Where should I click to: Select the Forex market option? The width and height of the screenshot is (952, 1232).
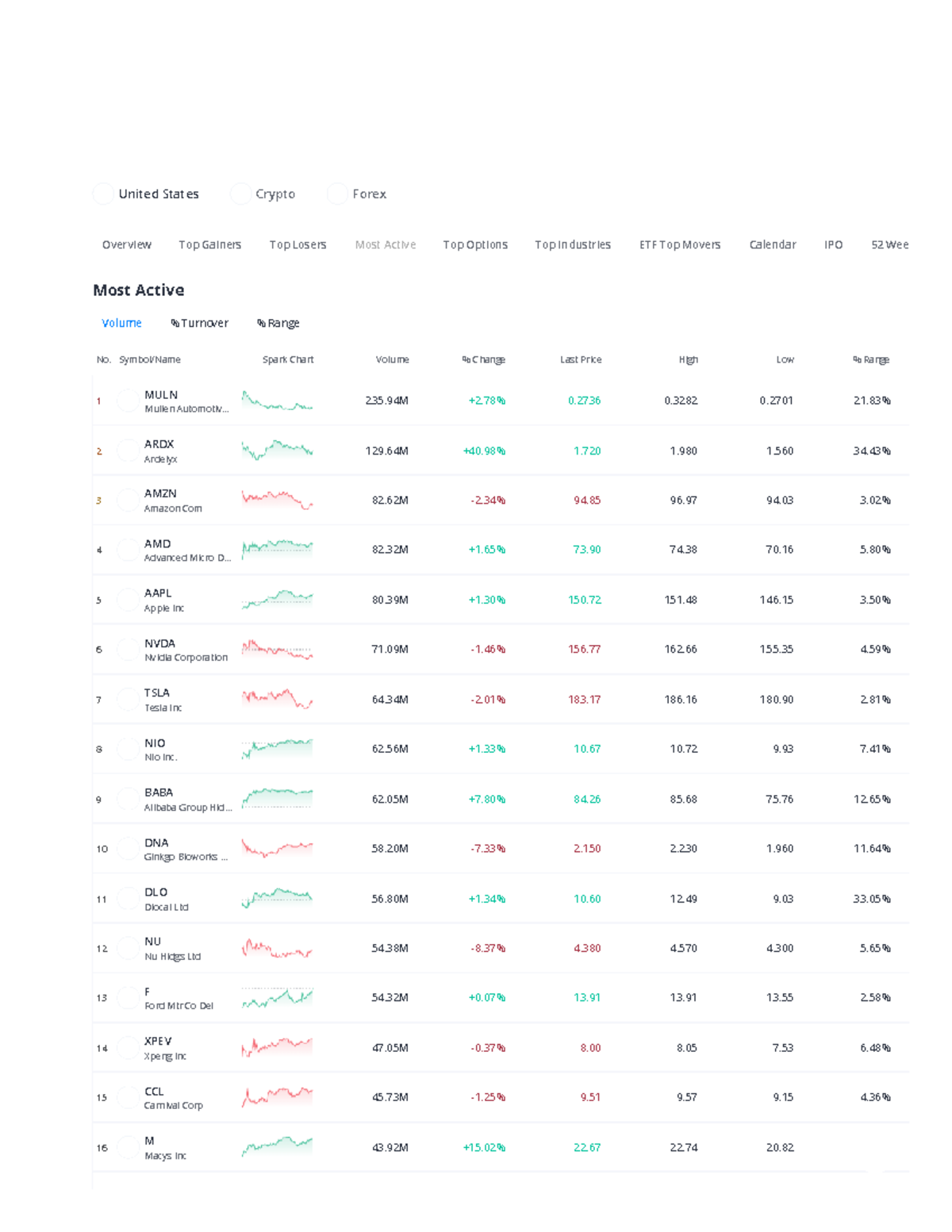pyautogui.click(x=337, y=194)
